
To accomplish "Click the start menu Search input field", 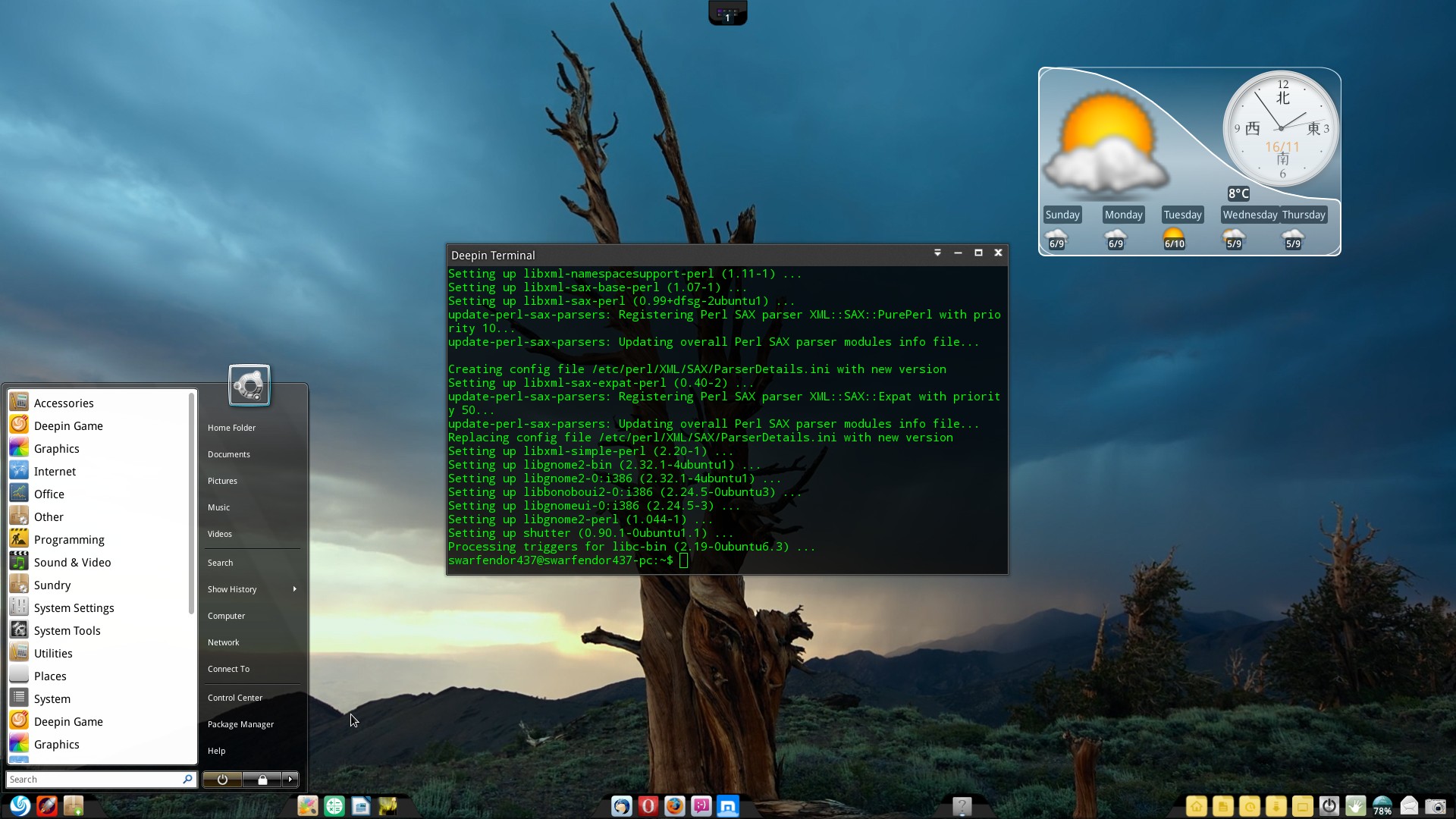I will point(93,780).
